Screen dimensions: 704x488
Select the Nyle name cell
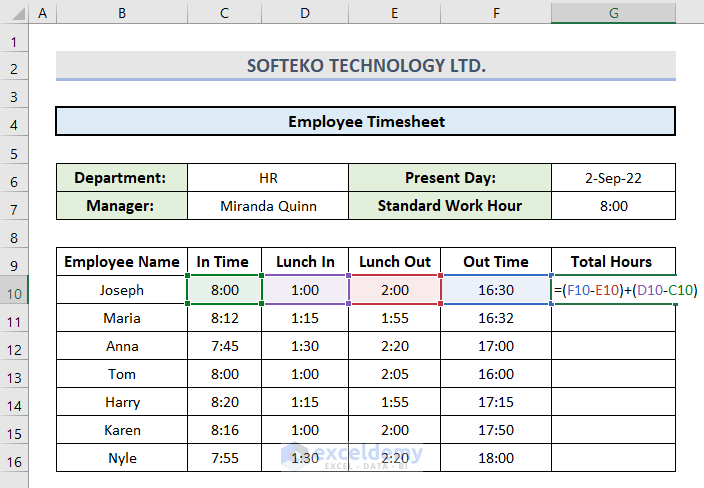pos(122,458)
